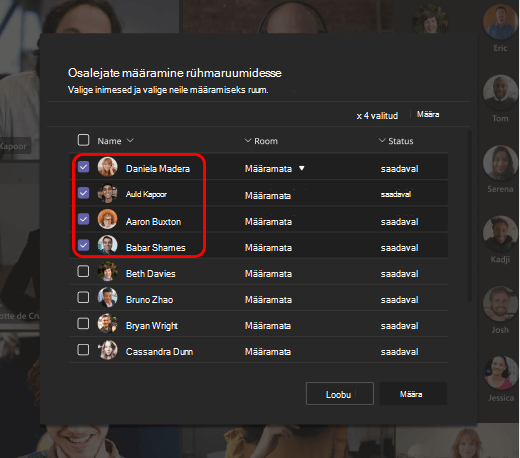Click Bryan Wright's avatar picture
This screenshot has width=520, height=458.
pos(107,323)
